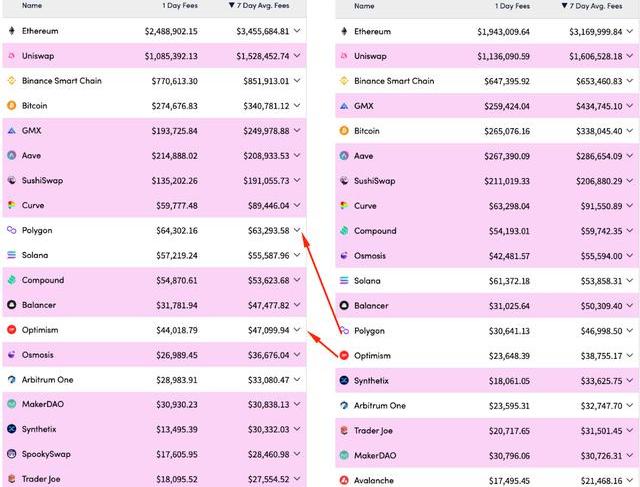Click the Bitcoin icon in left table
This screenshot has height=487, width=640.
(x=12, y=106)
